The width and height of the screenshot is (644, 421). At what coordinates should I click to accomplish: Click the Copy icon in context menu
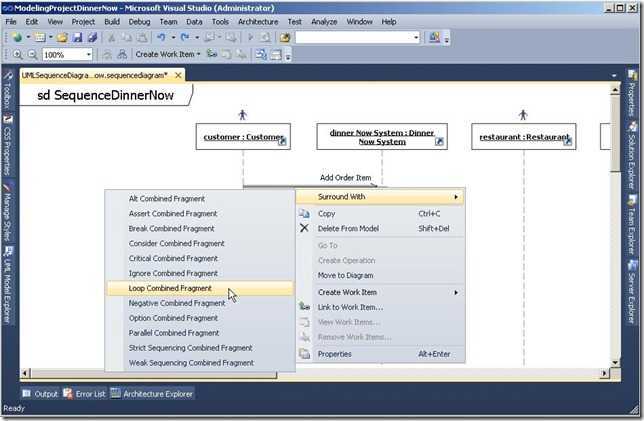pos(304,213)
